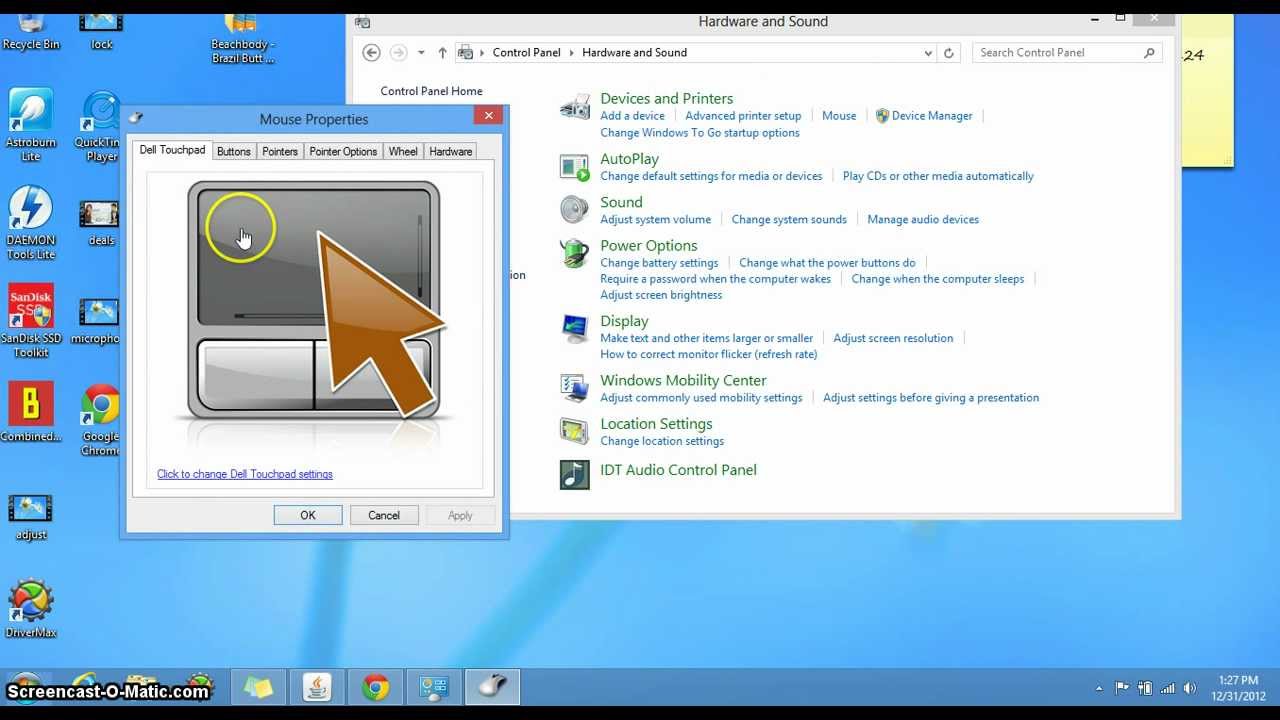This screenshot has height=720, width=1280.
Task: Select the SanDisk SSD Toolkit desktop icon
Action: click(x=31, y=322)
